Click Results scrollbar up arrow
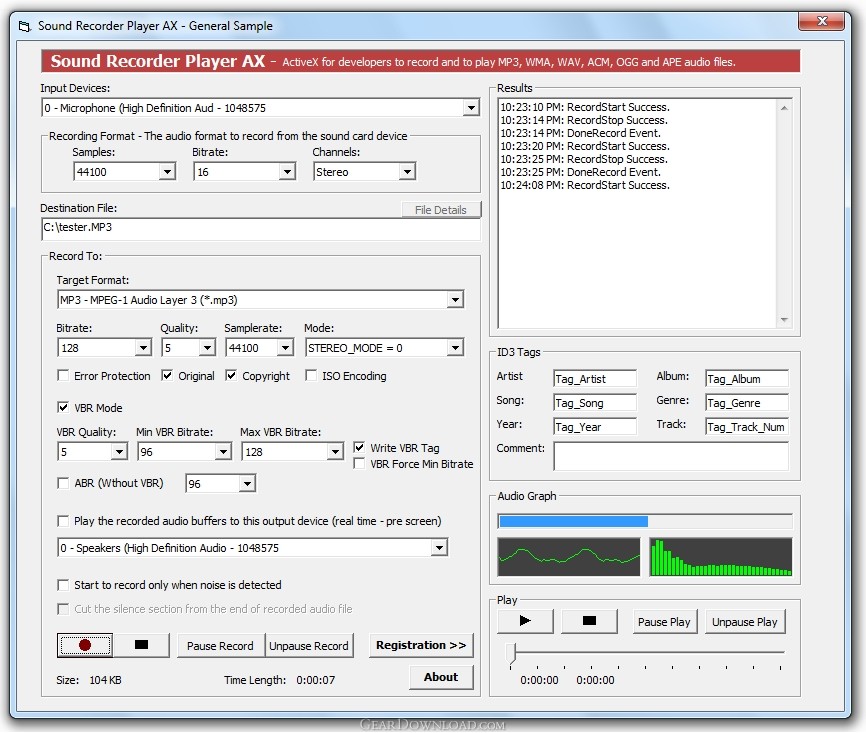 point(784,108)
